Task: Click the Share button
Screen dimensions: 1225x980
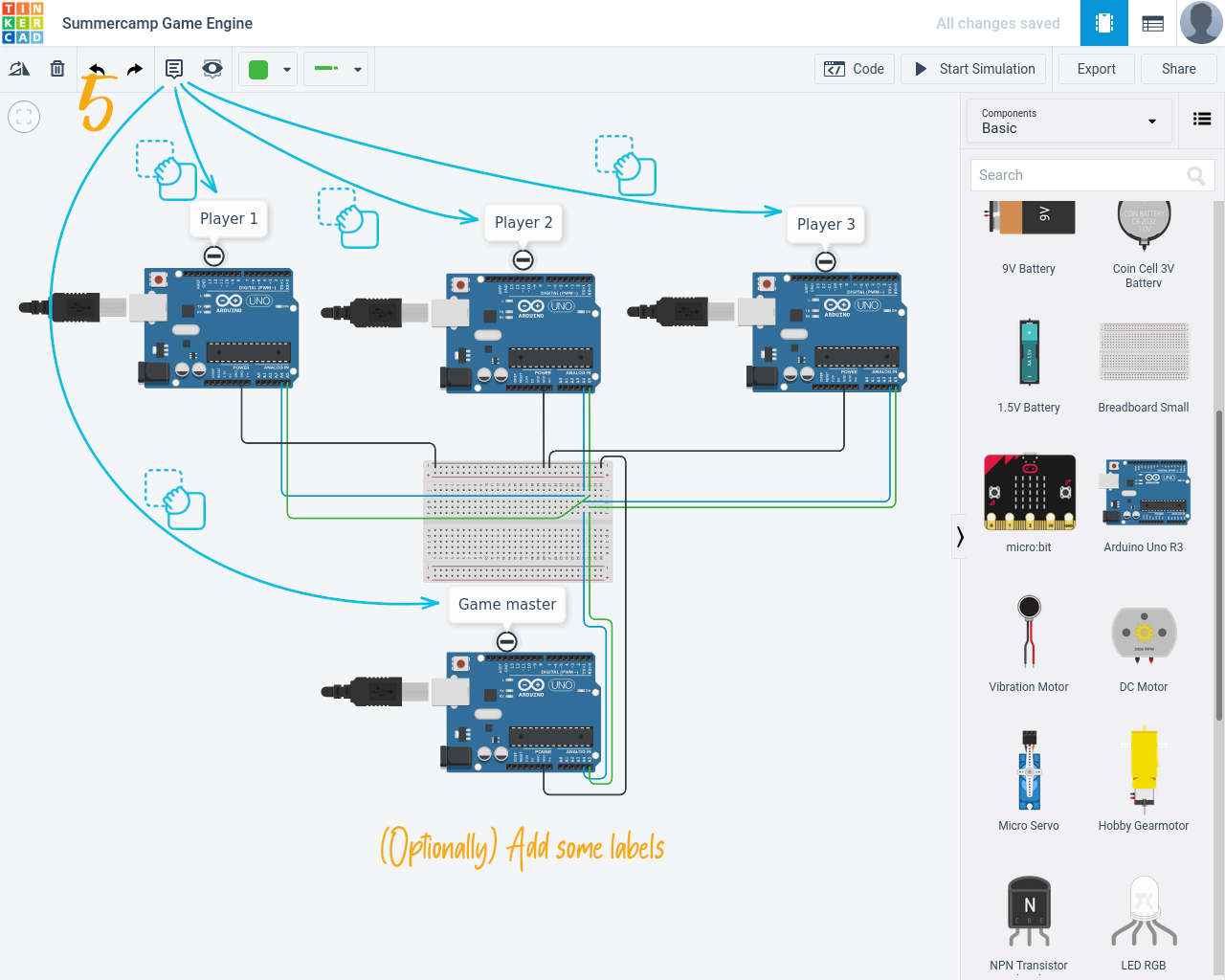Action: [1179, 69]
